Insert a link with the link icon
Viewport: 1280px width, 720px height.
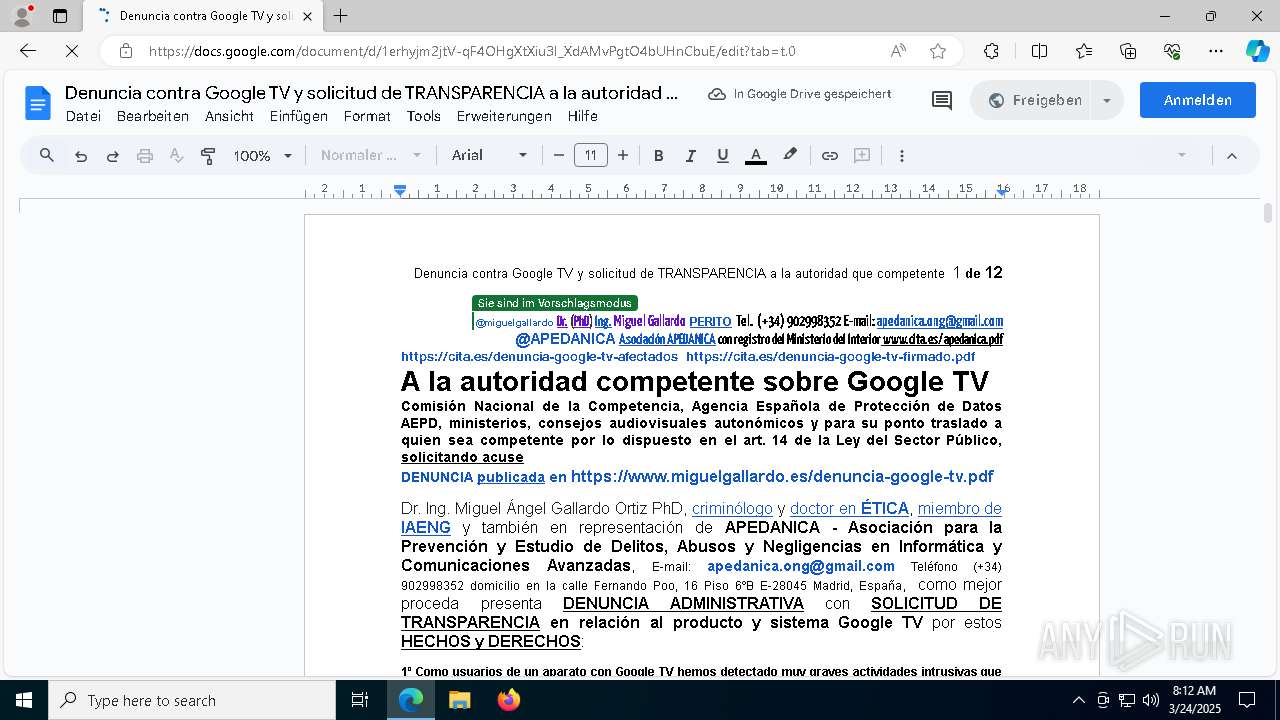tap(829, 156)
